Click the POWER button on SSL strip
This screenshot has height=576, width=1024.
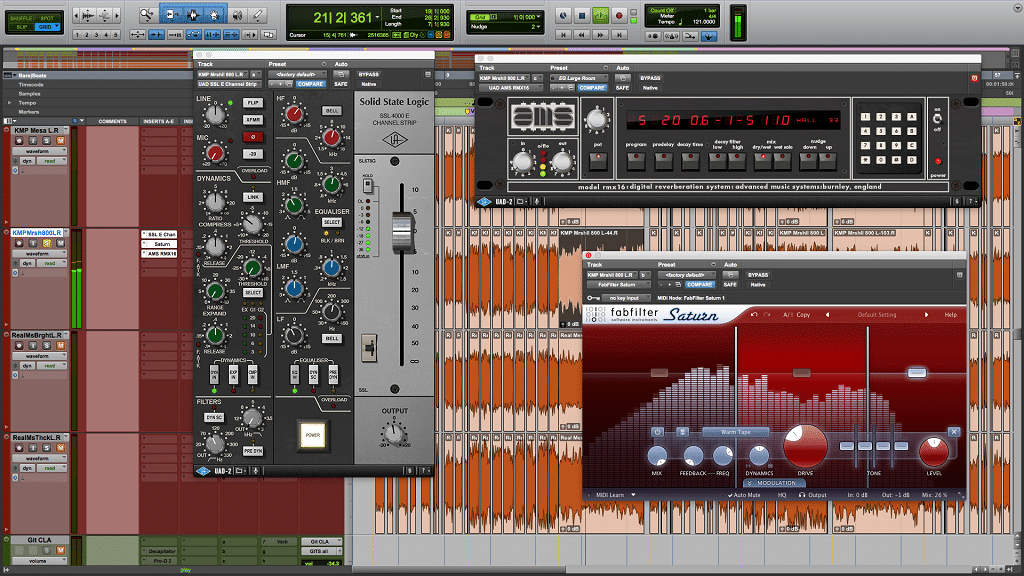(313, 435)
